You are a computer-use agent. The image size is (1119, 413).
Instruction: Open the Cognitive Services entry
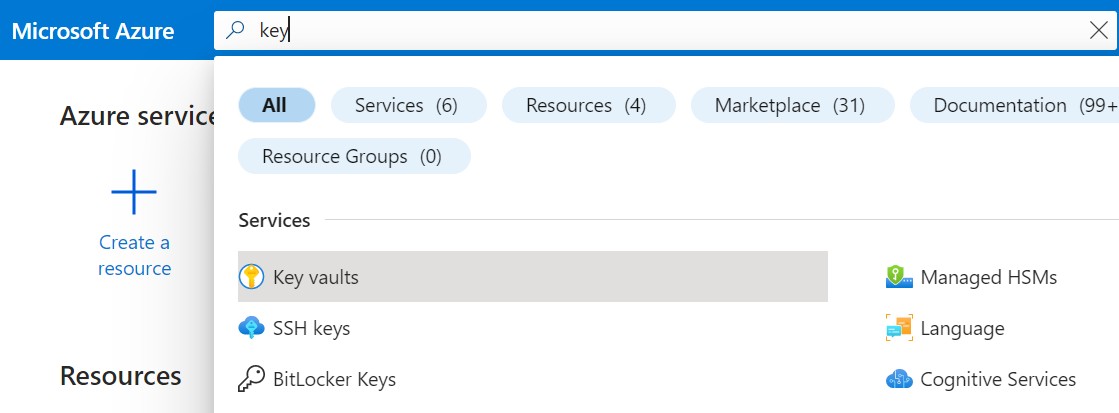[998, 379]
